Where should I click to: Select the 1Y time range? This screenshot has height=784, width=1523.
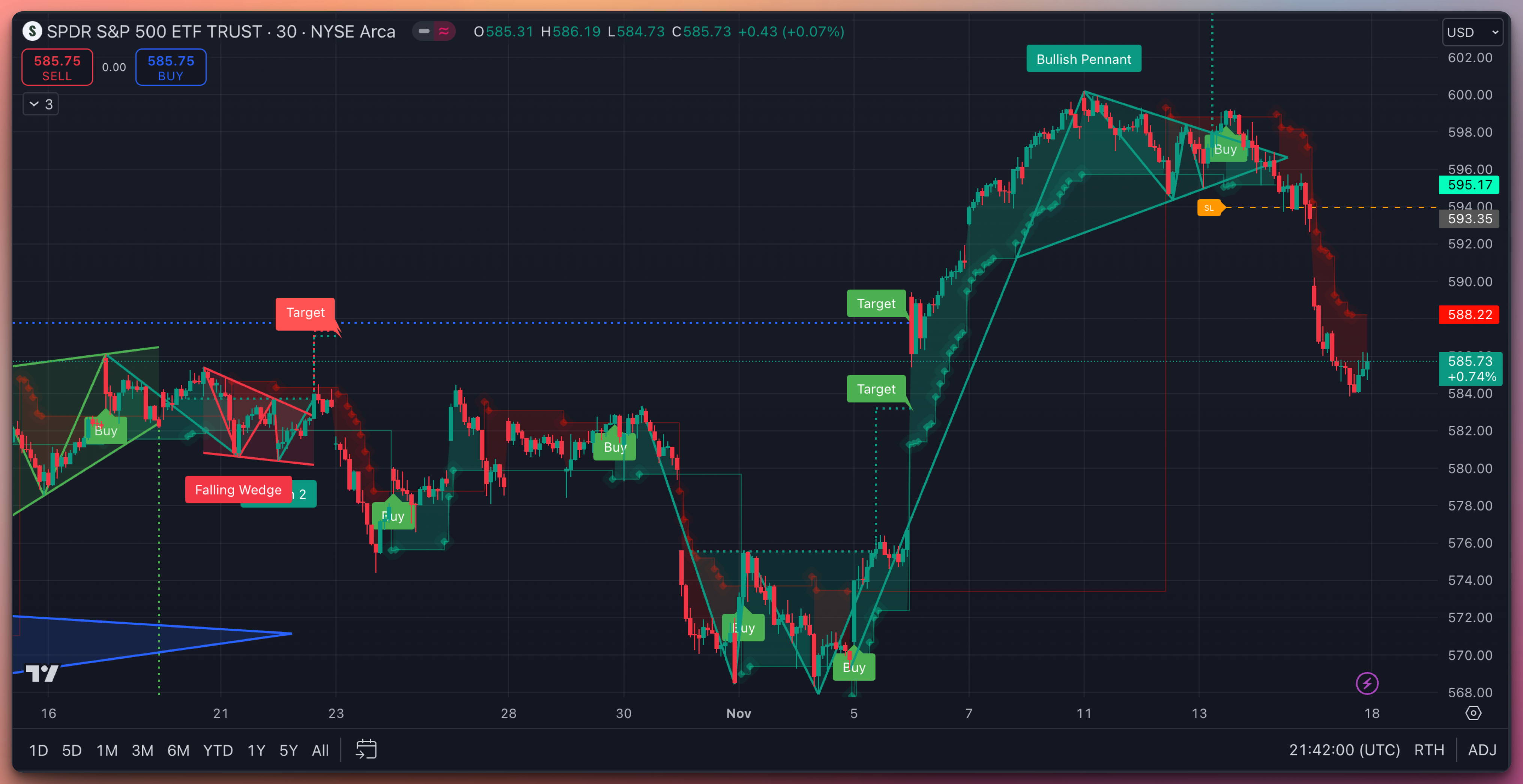pyautogui.click(x=256, y=750)
